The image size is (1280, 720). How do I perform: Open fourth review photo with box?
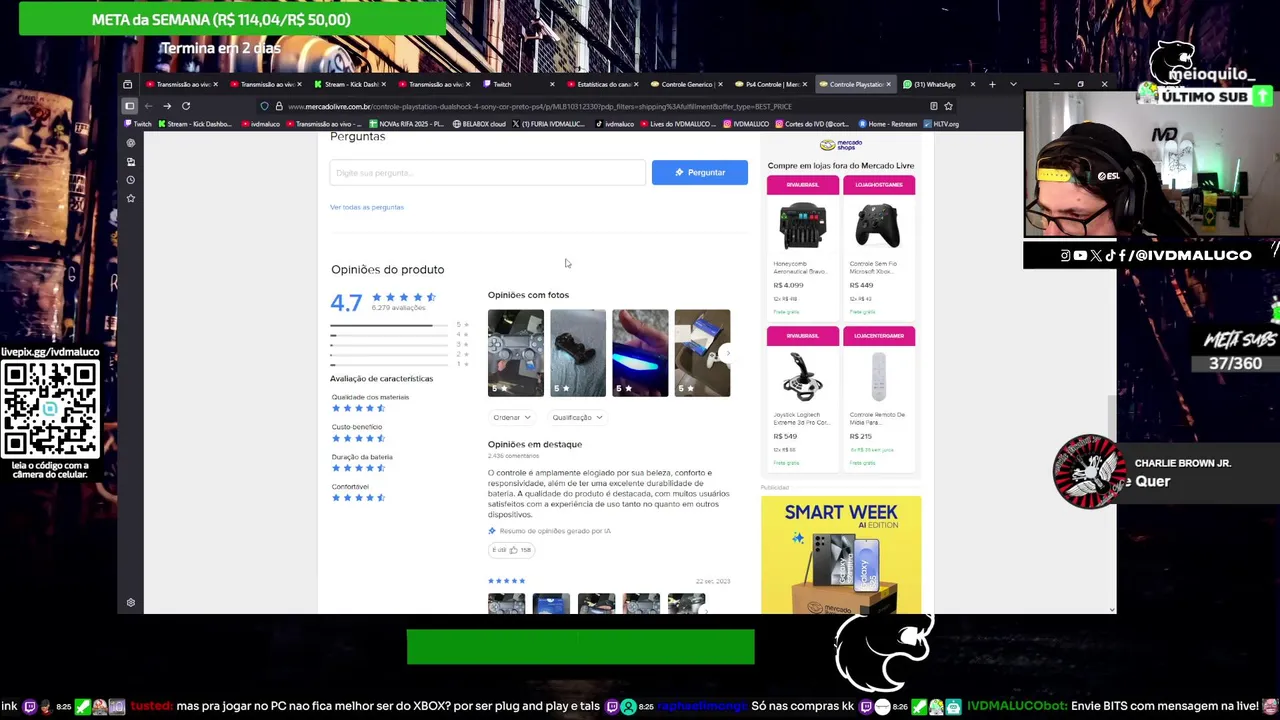(x=702, y=353)
